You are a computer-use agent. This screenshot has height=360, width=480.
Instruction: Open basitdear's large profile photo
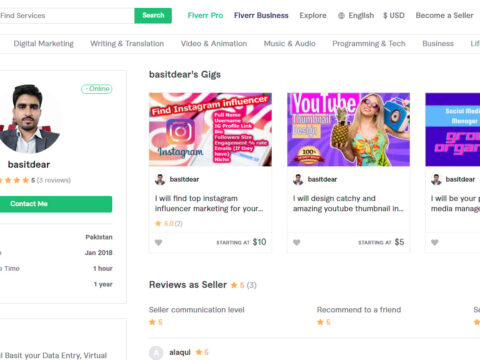click(x=28, y=119)
